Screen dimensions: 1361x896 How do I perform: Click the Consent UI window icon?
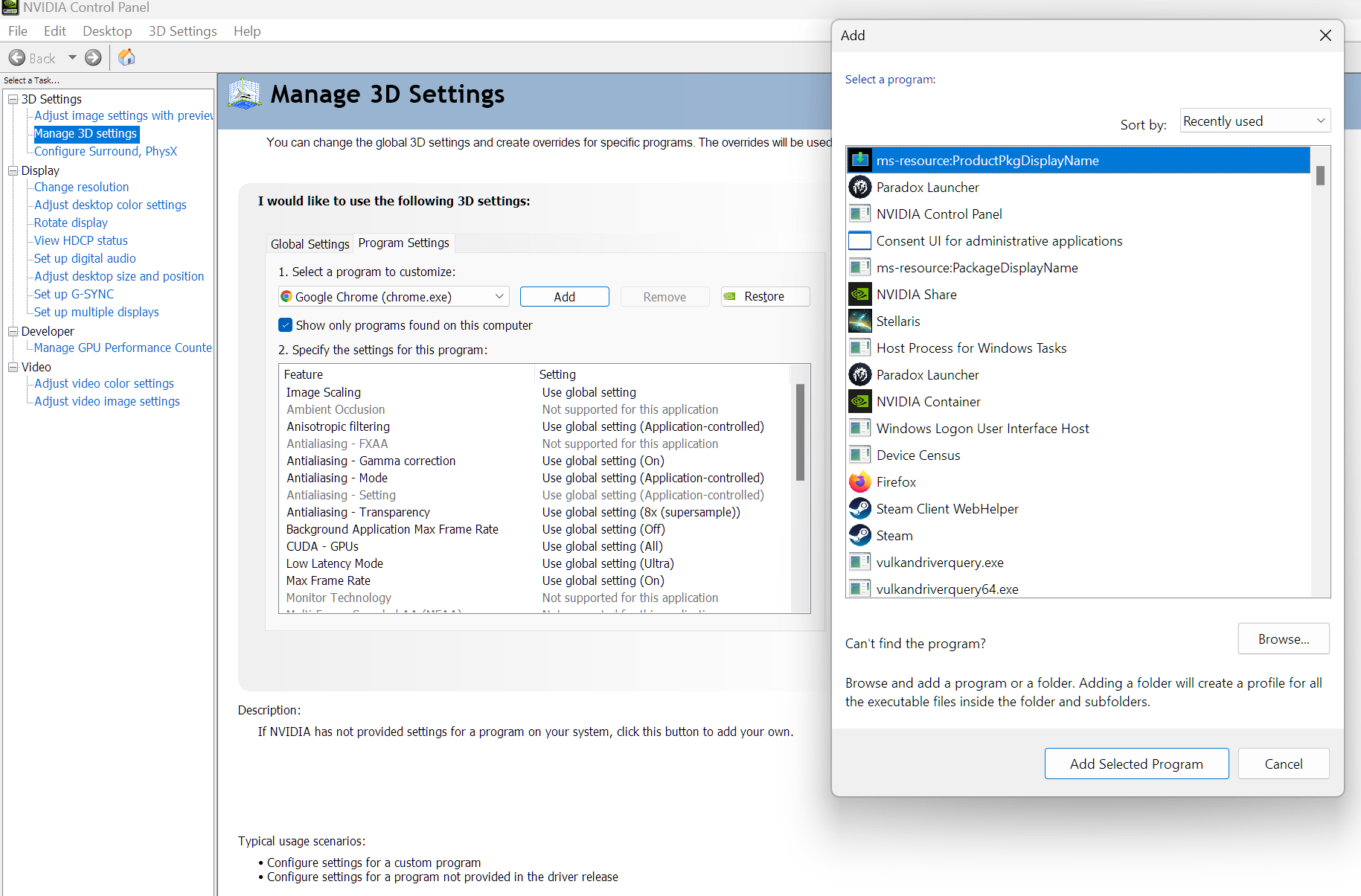(x=860, y=240)
